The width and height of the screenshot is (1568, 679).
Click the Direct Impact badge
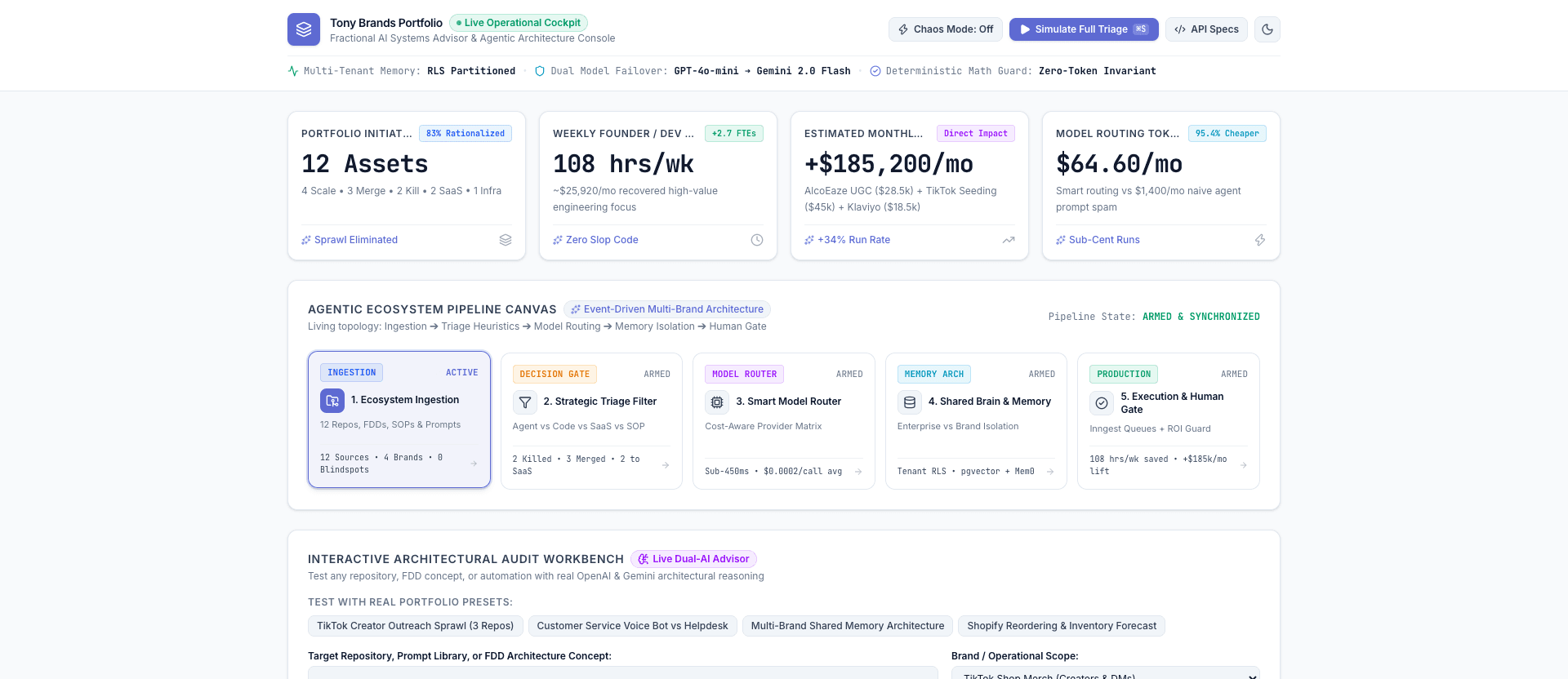(x=976, y=134)
